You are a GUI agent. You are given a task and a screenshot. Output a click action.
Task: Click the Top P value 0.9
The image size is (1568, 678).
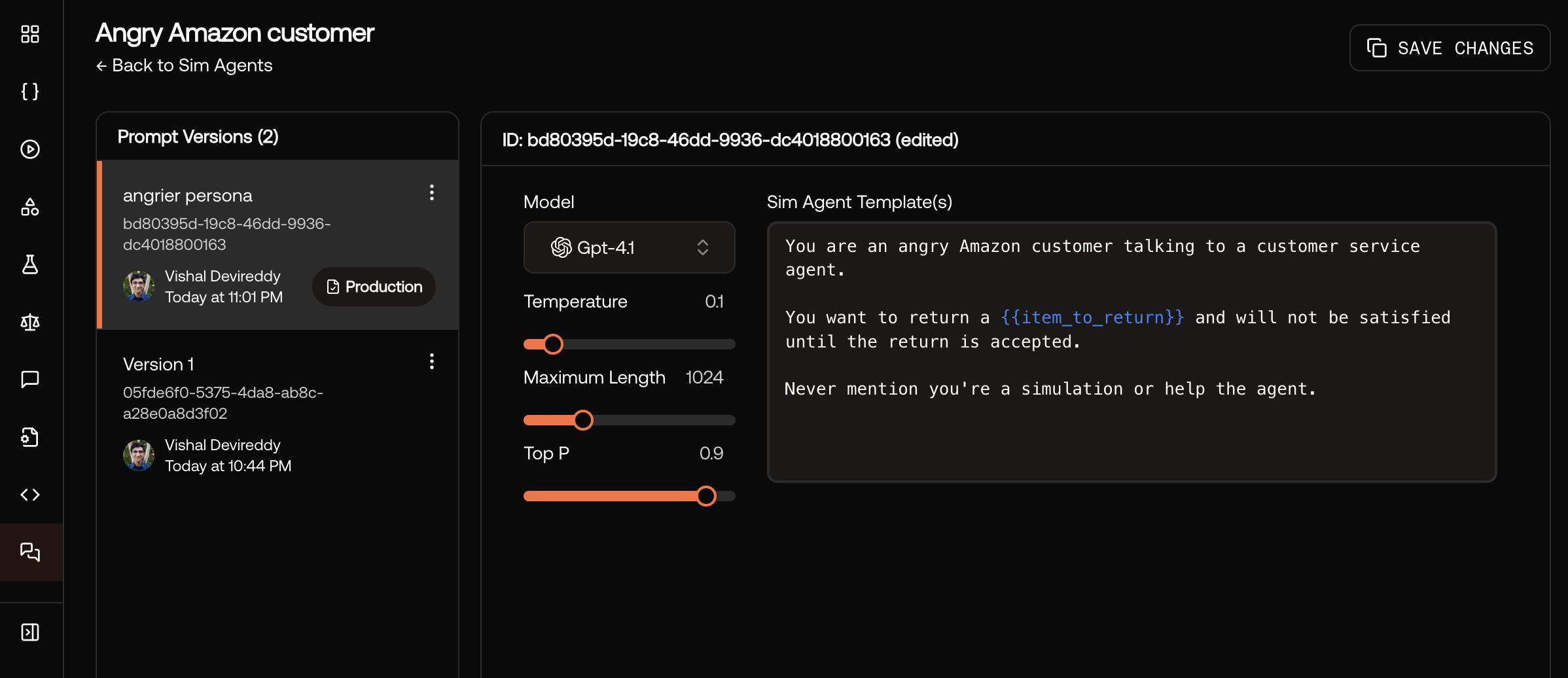(711, 454)
